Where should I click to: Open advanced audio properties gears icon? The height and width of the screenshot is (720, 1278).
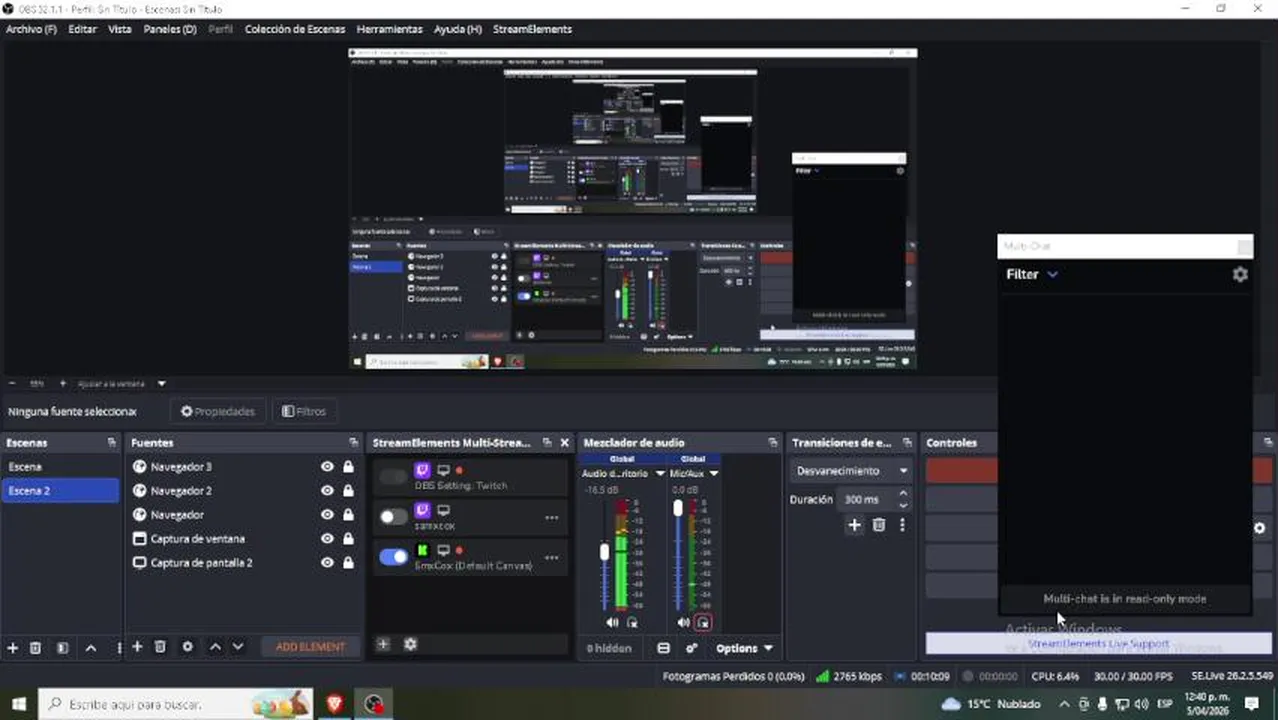coord(691,648)
